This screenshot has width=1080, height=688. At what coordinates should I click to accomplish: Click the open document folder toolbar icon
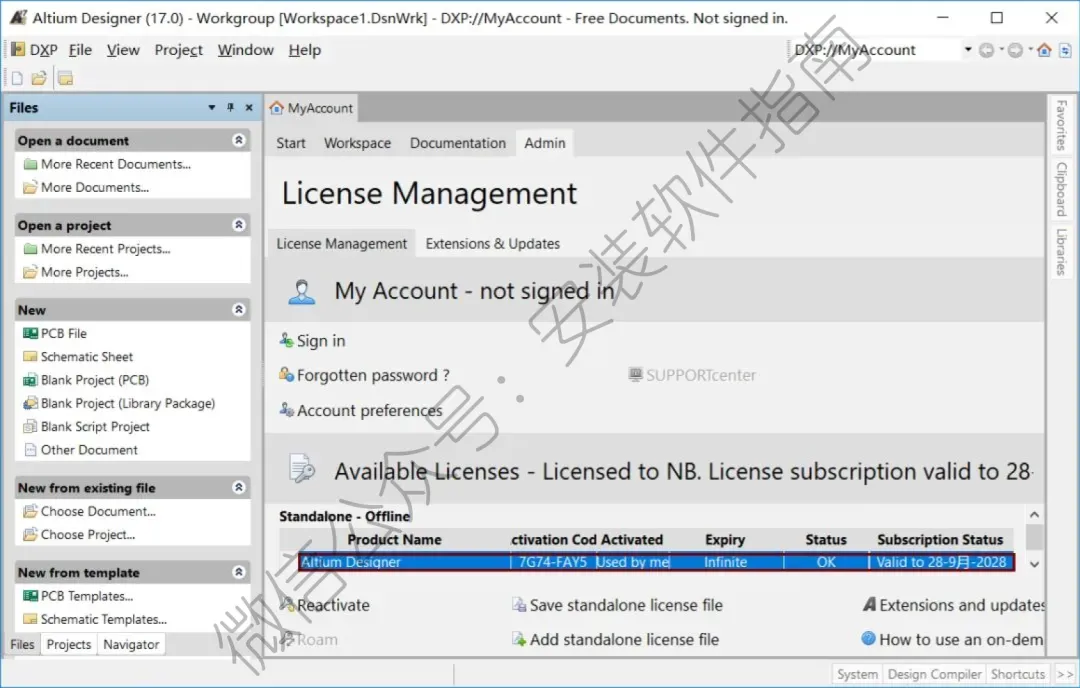click(39, 79)
